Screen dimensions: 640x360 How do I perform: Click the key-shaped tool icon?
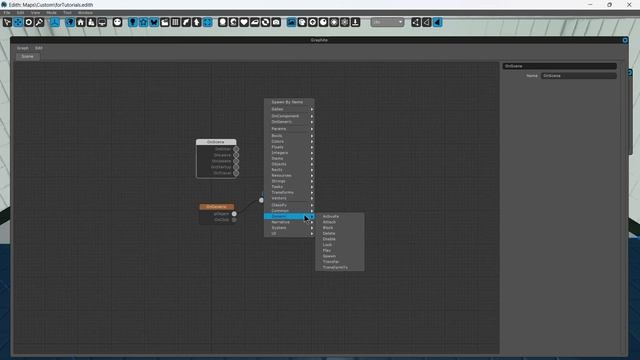[39, 22]
